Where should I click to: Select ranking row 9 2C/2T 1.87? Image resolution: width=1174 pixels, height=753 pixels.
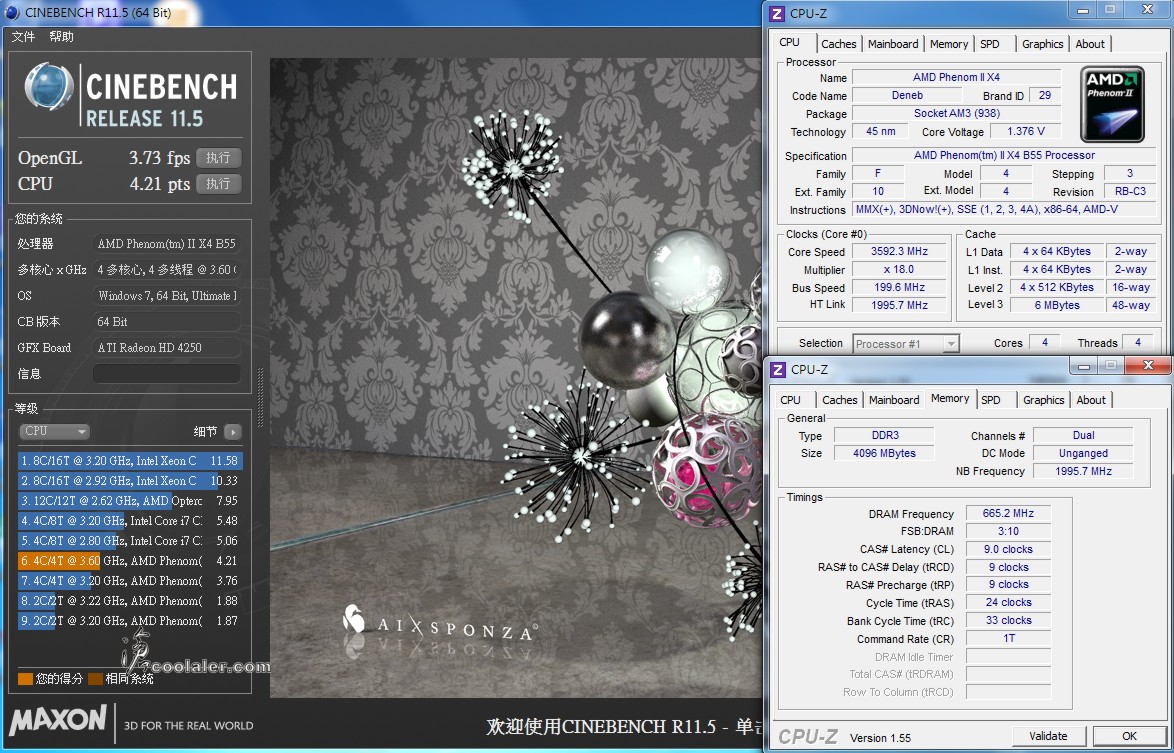tap(130, 621)
